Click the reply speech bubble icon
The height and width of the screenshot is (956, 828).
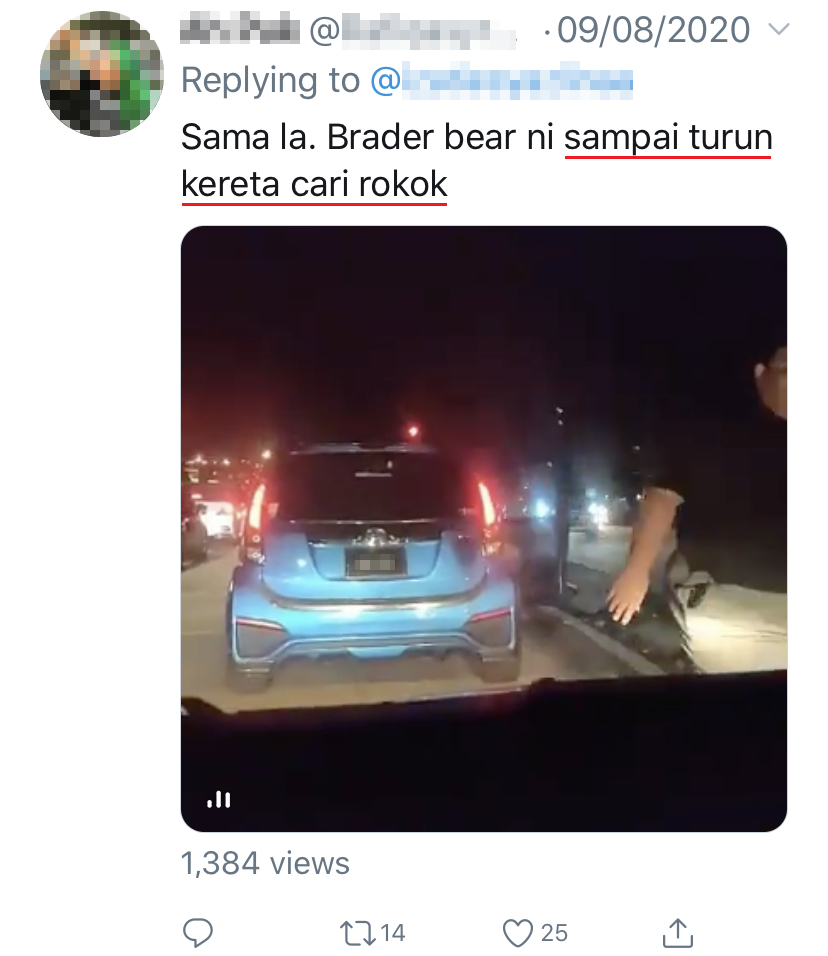coord(198,932)
